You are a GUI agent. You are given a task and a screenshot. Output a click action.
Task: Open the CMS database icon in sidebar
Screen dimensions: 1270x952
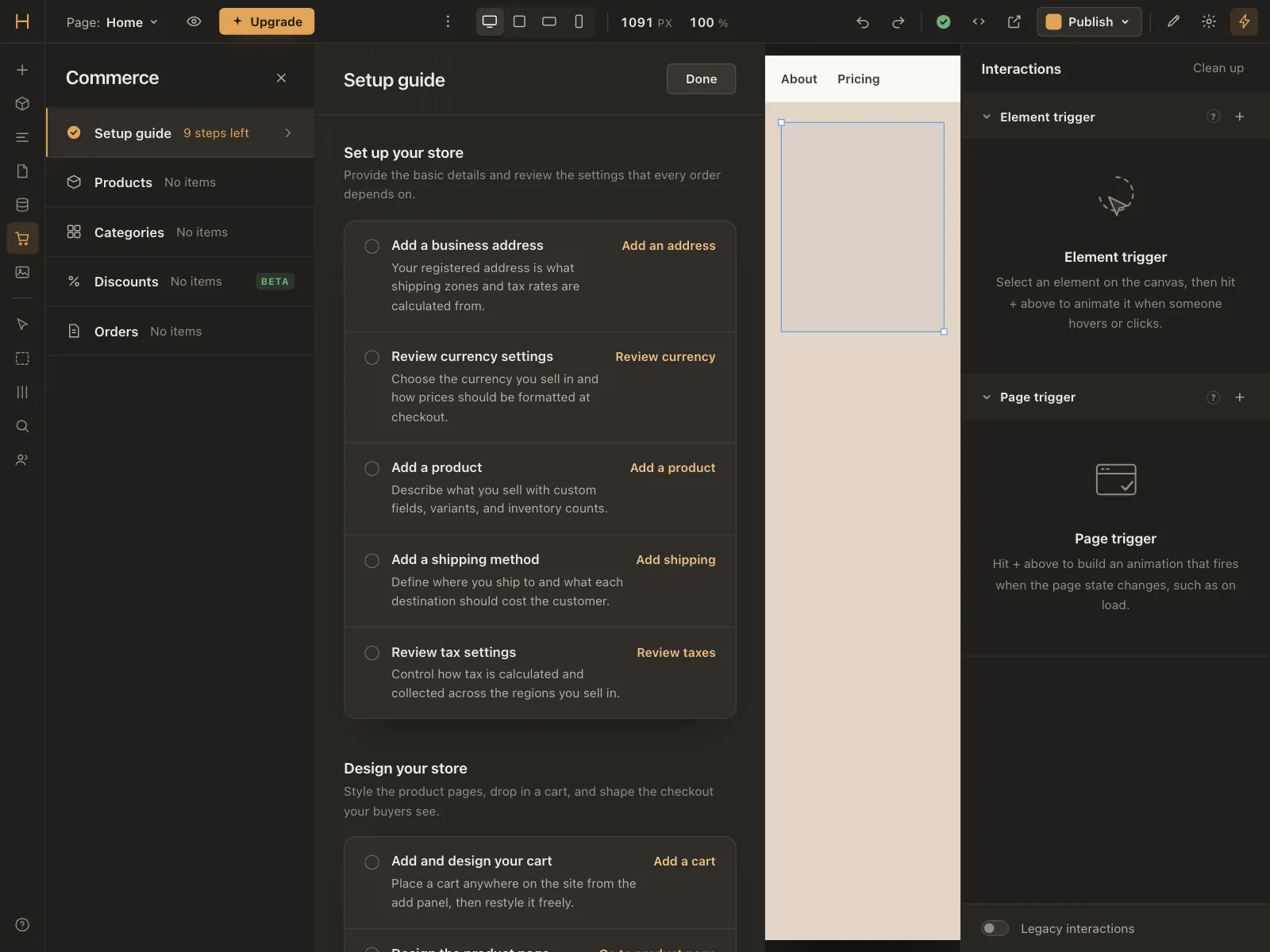pos(22,205)
